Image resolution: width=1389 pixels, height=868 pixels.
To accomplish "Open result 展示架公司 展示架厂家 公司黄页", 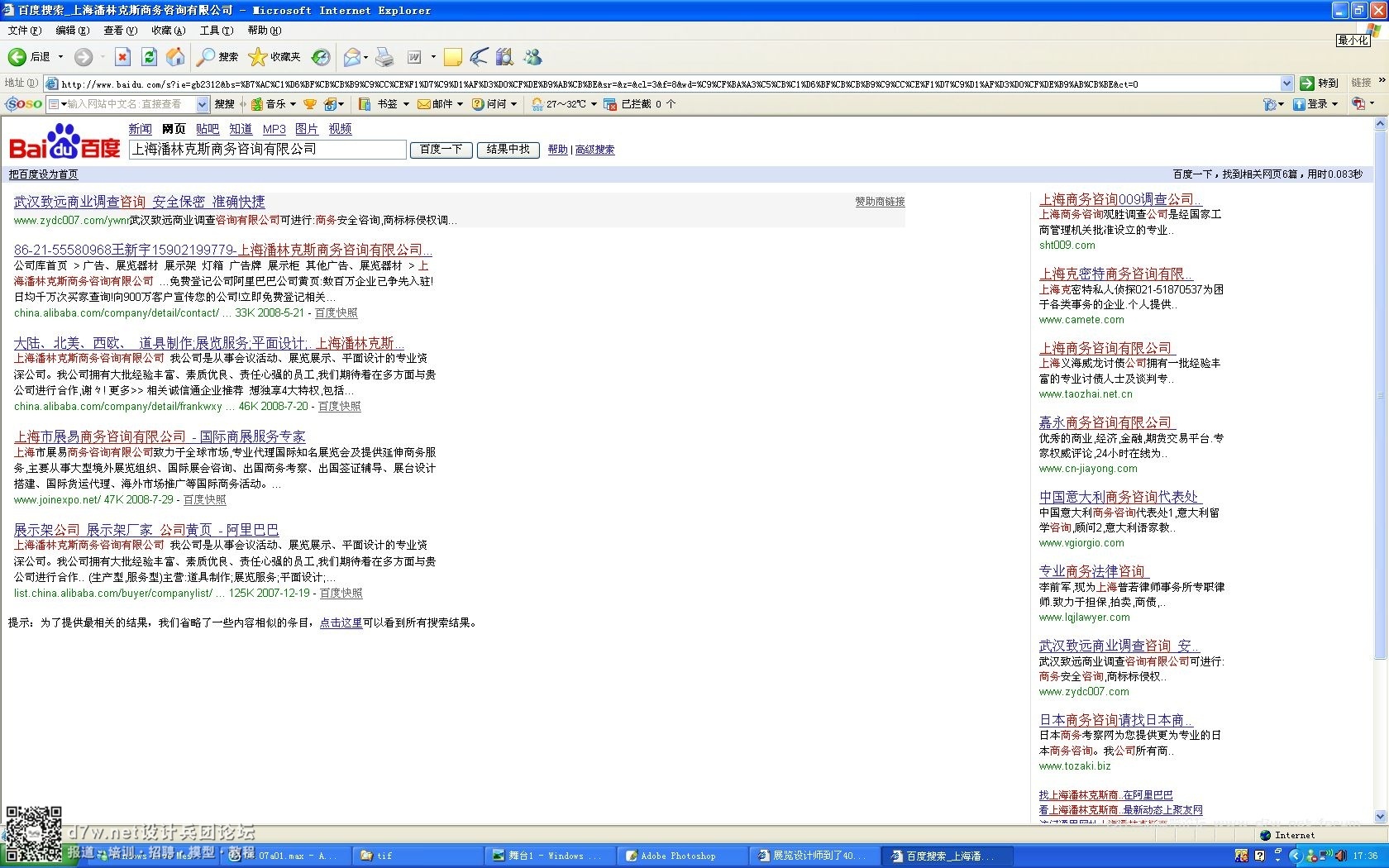I will click(146, 530).
